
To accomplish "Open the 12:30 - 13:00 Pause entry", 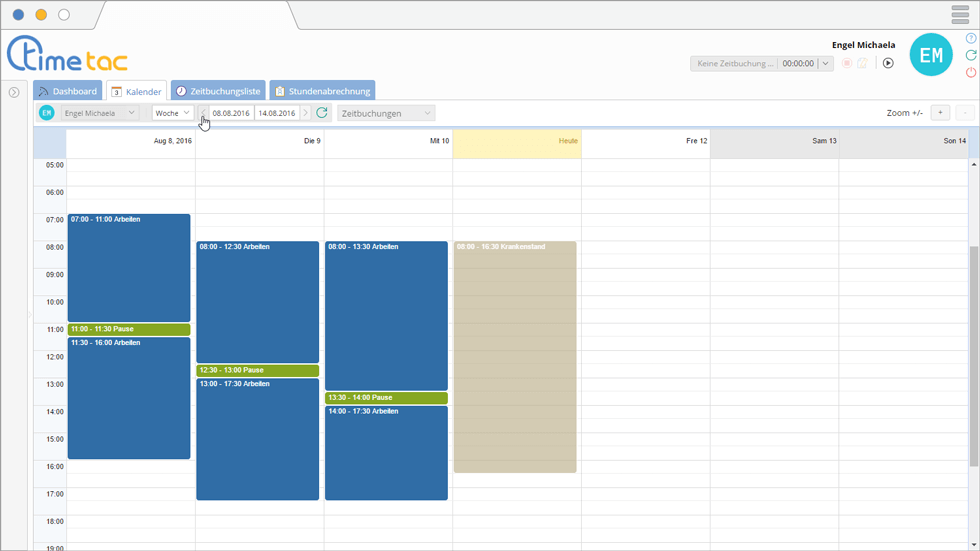I will pyautogui.click(x=258, y=370).
